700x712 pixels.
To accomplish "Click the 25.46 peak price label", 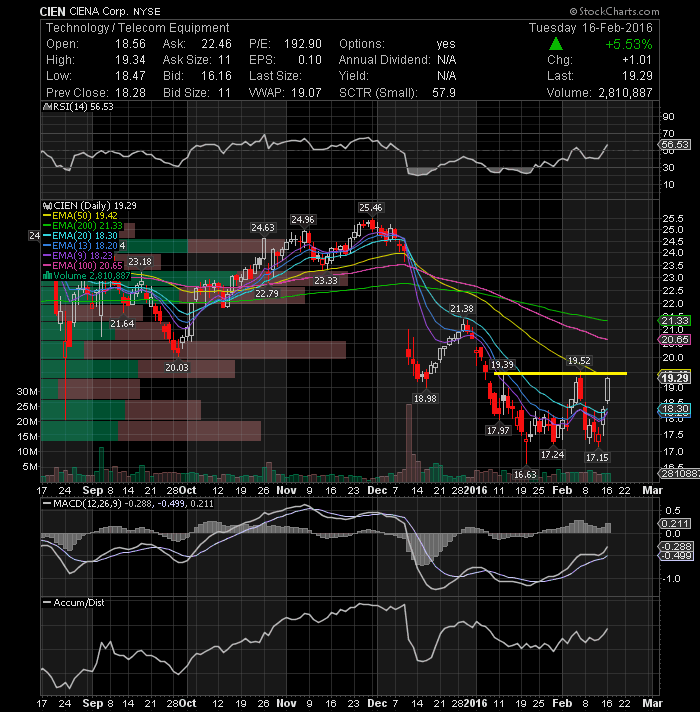I will coord(370,208).
